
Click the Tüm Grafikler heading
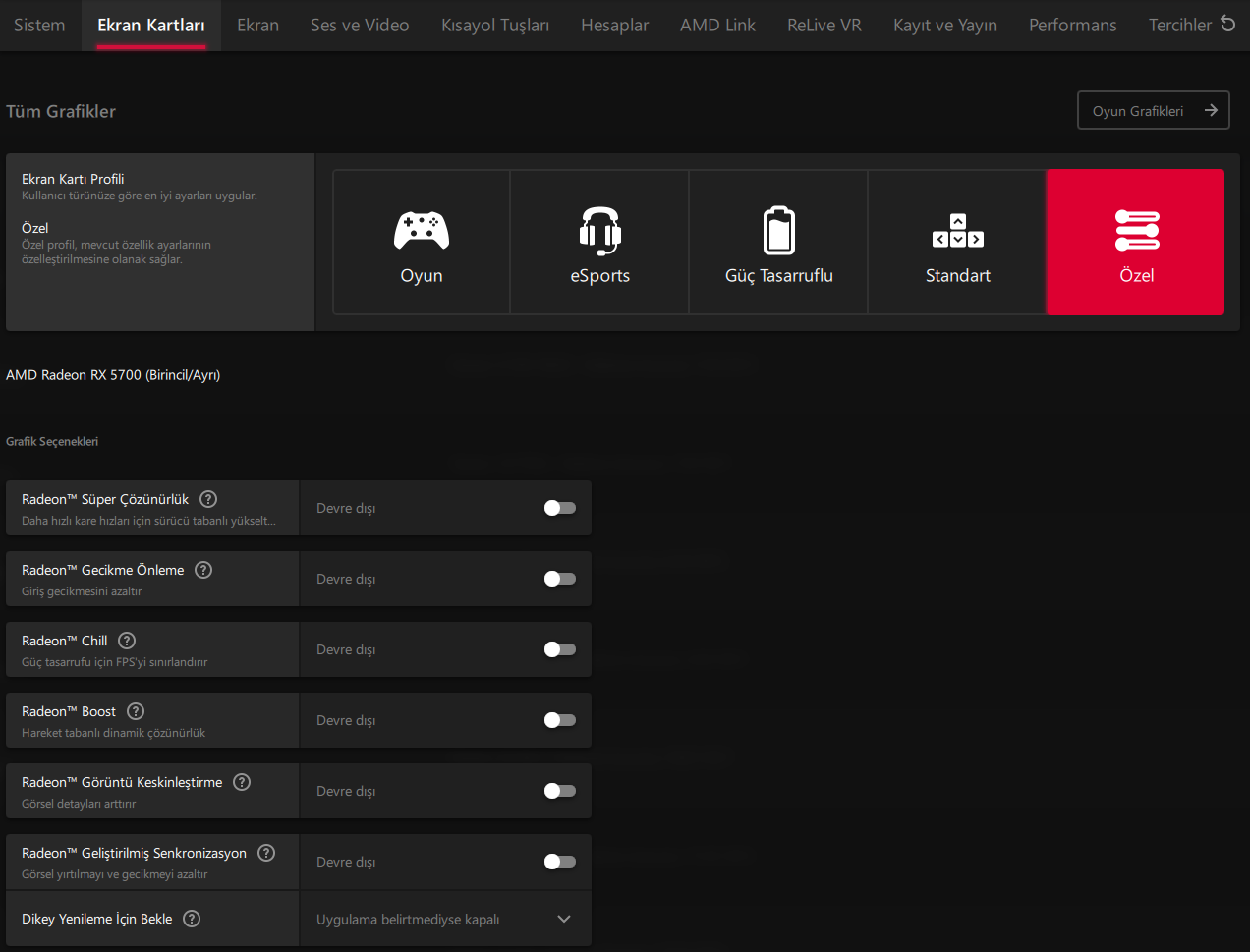click(x=61, y=111)
